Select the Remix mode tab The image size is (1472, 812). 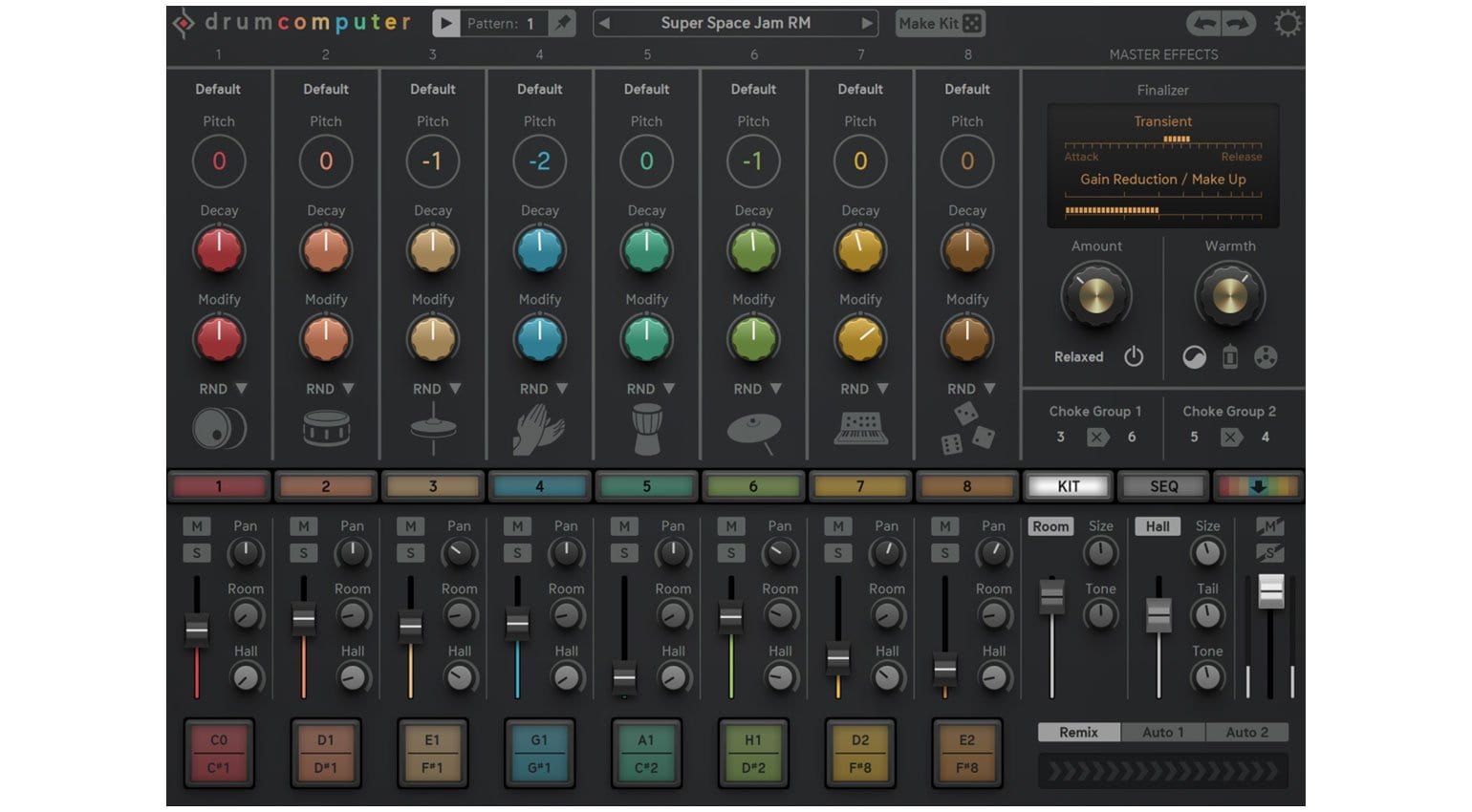pyautogui.click(x=1079, y=733)
